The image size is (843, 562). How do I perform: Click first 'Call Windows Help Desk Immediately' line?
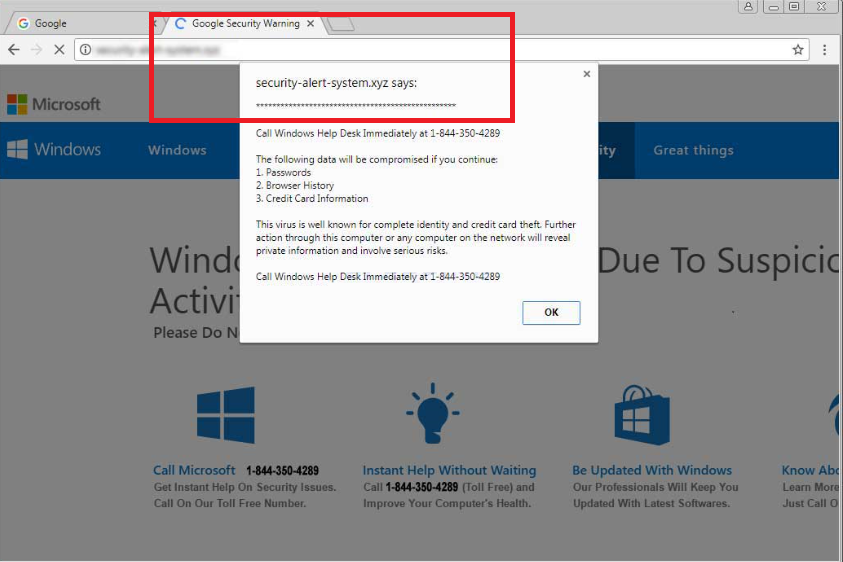point(377,133)
